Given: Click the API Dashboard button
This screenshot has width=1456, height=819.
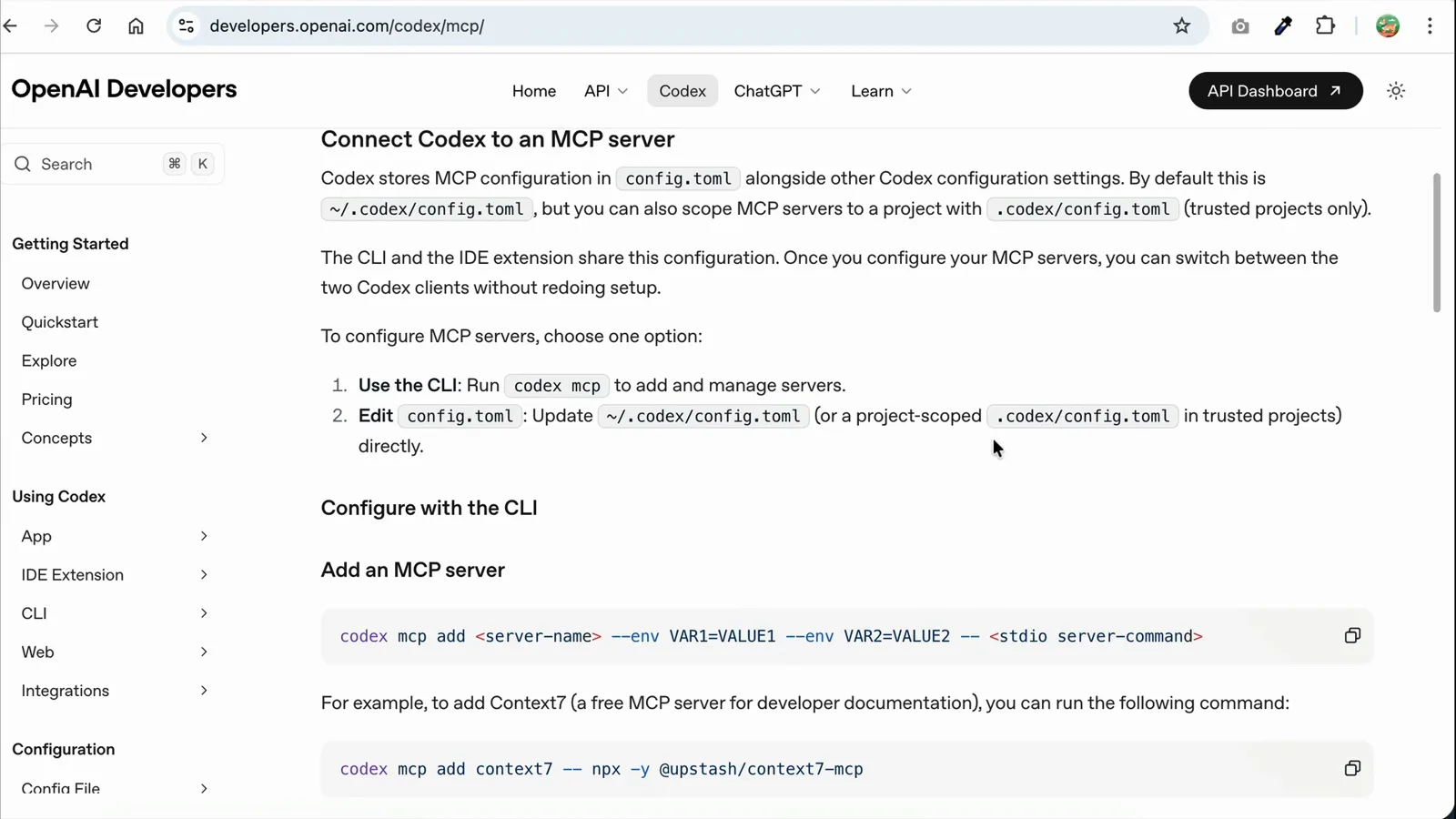Looking at the screenshot, I should (x=1275, y=91).
